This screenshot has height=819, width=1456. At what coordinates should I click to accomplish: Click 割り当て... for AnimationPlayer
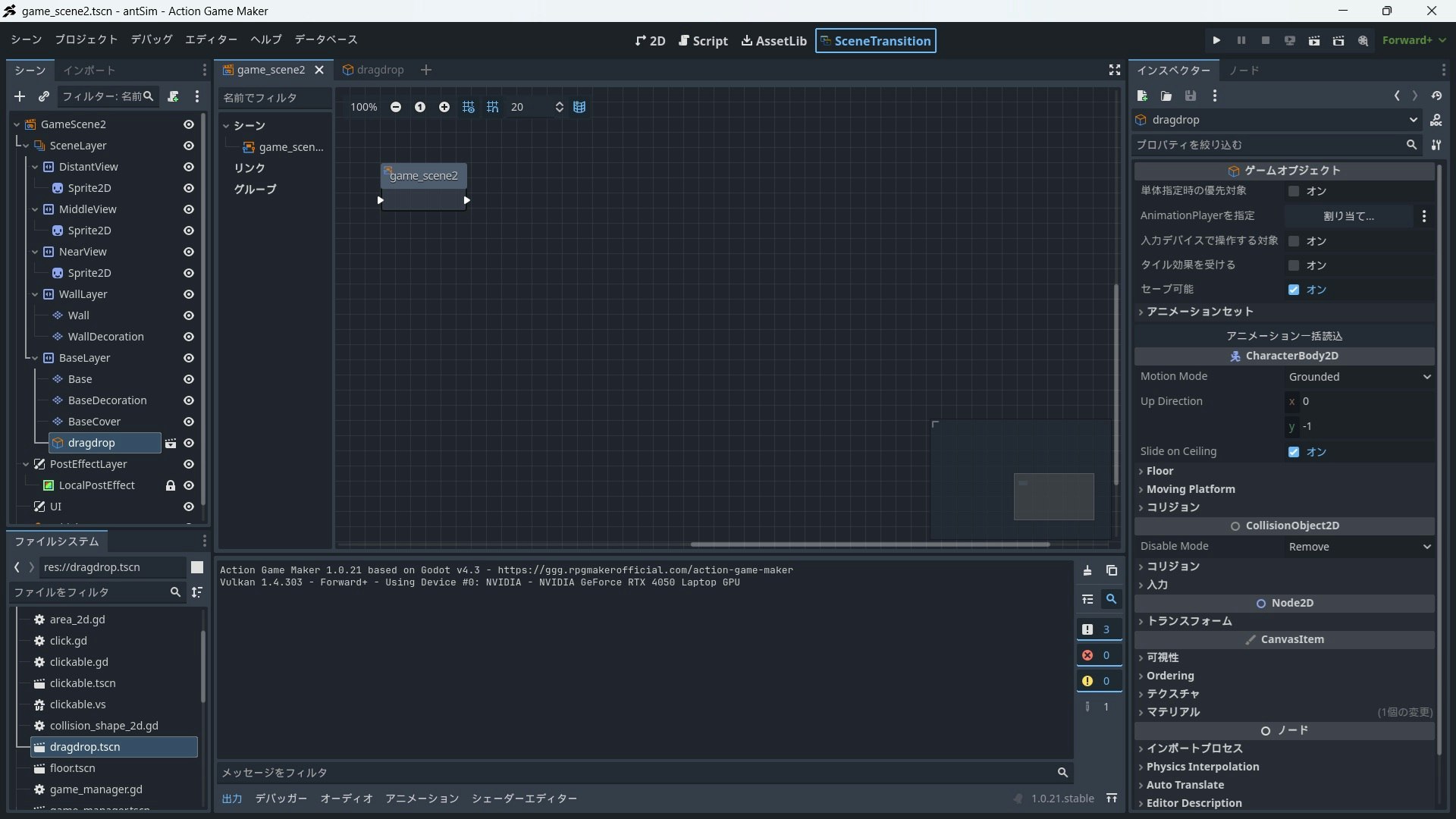[x=1348, y=216]
